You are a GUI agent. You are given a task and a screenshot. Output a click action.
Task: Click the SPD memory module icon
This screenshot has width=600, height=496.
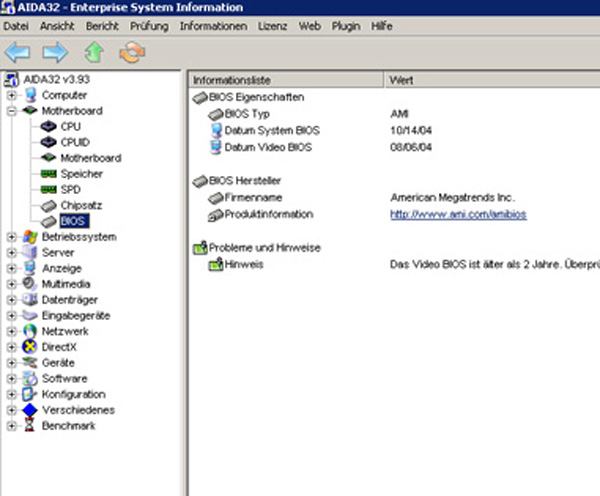tap(49, 189)
